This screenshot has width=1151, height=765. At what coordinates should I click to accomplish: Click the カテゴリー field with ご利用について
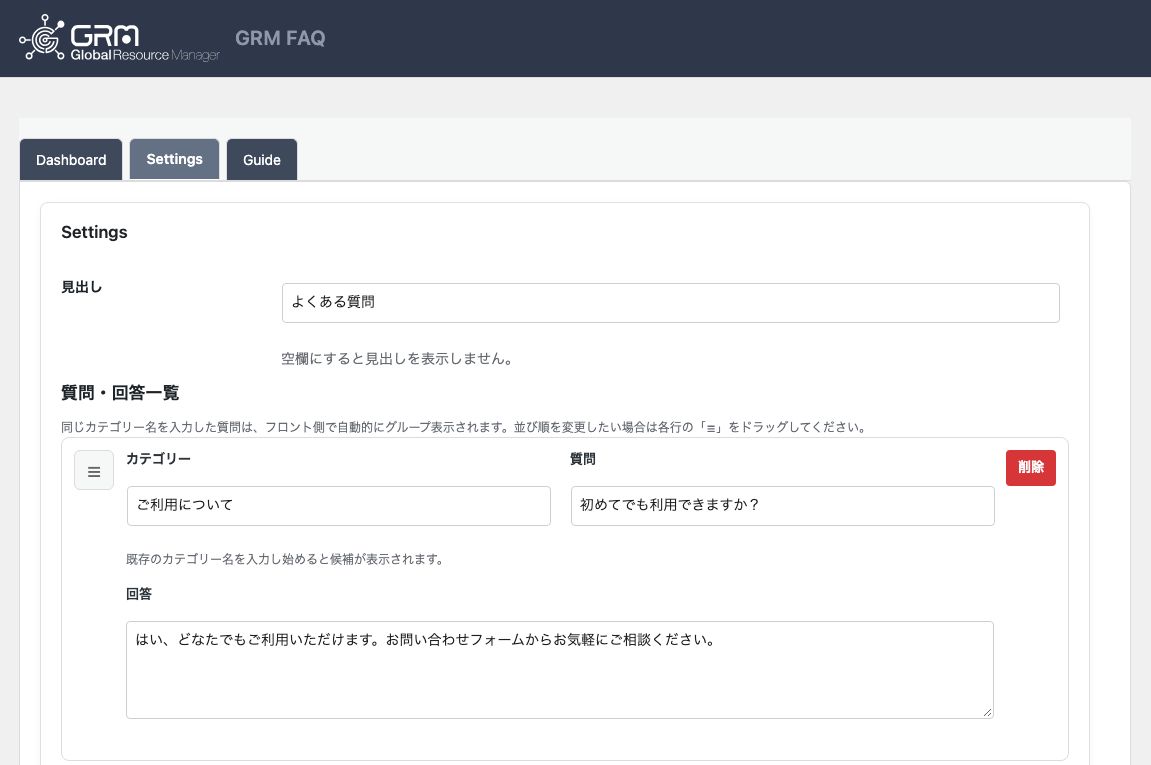[x=338, y=506]
